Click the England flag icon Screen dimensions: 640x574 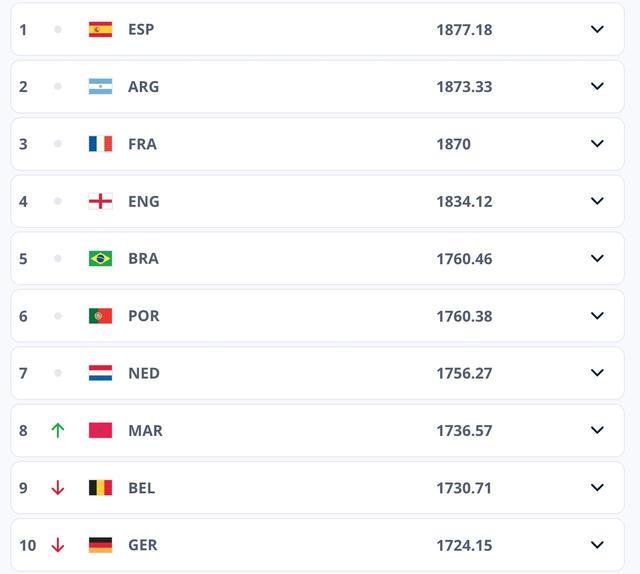point(100,201)
